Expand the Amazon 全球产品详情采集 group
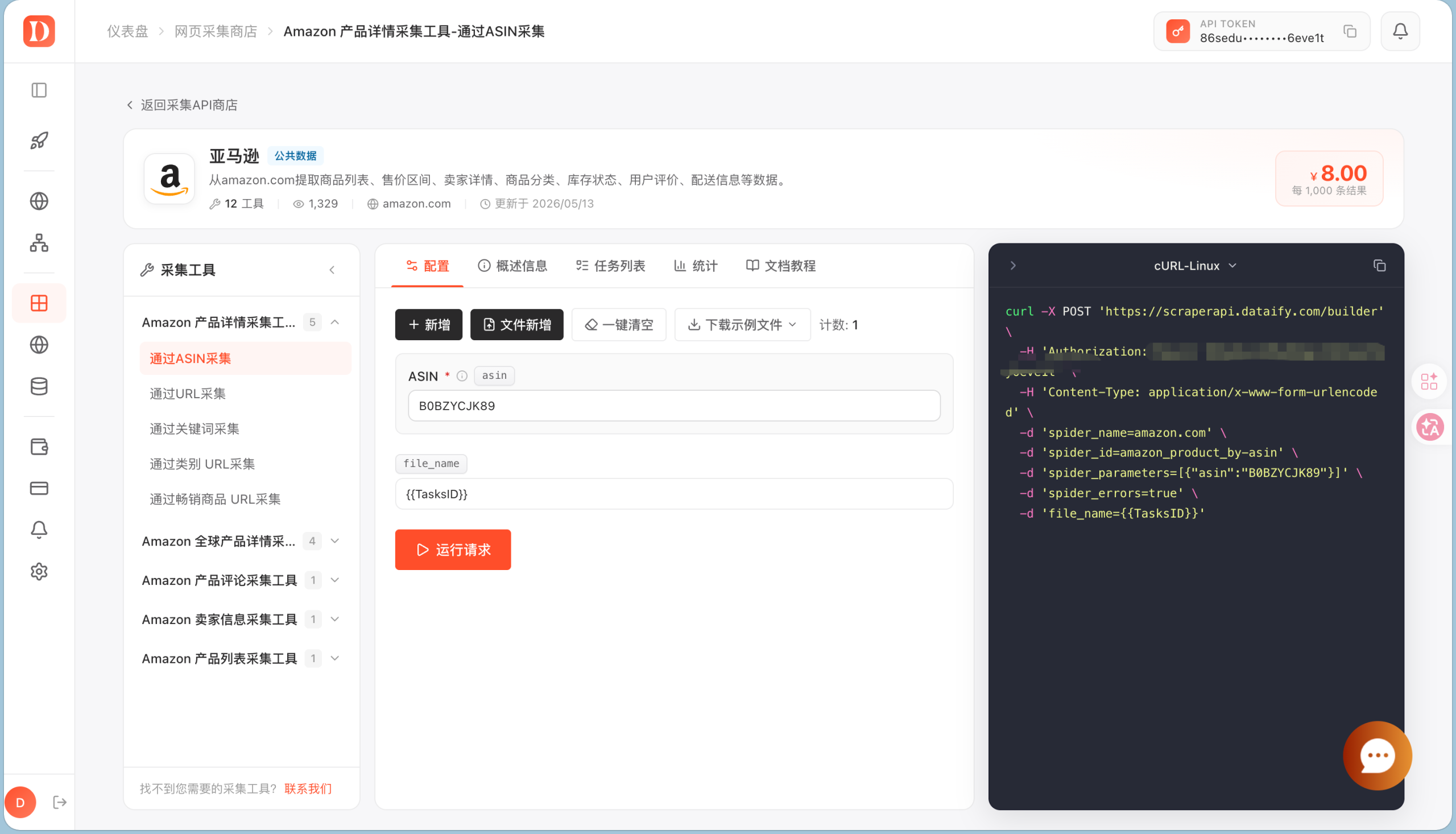Screen dimensions: 1456x834 click(335, 541)
